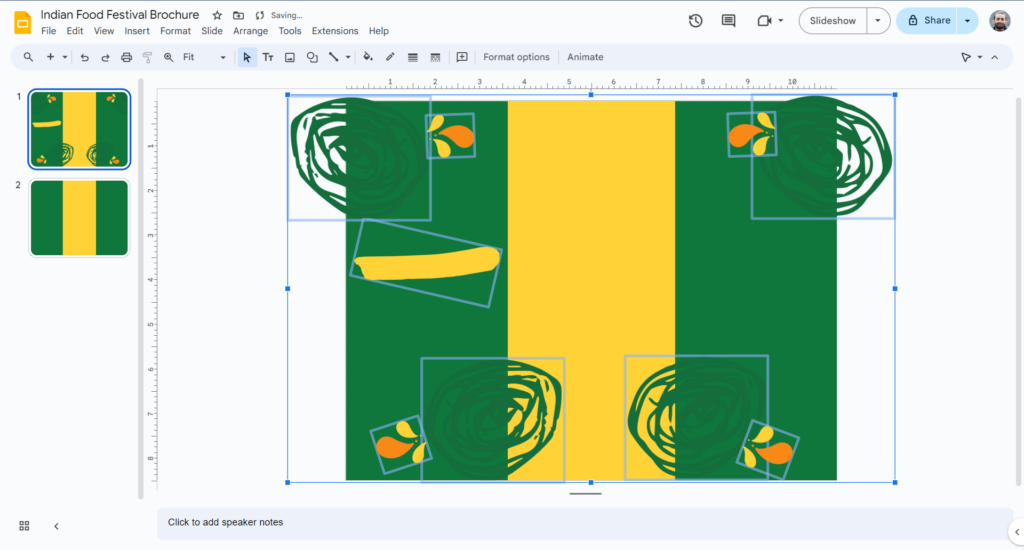Click the Animate button
The width and height of the screenshot is (1024, 550).
[x=585, y=57]
